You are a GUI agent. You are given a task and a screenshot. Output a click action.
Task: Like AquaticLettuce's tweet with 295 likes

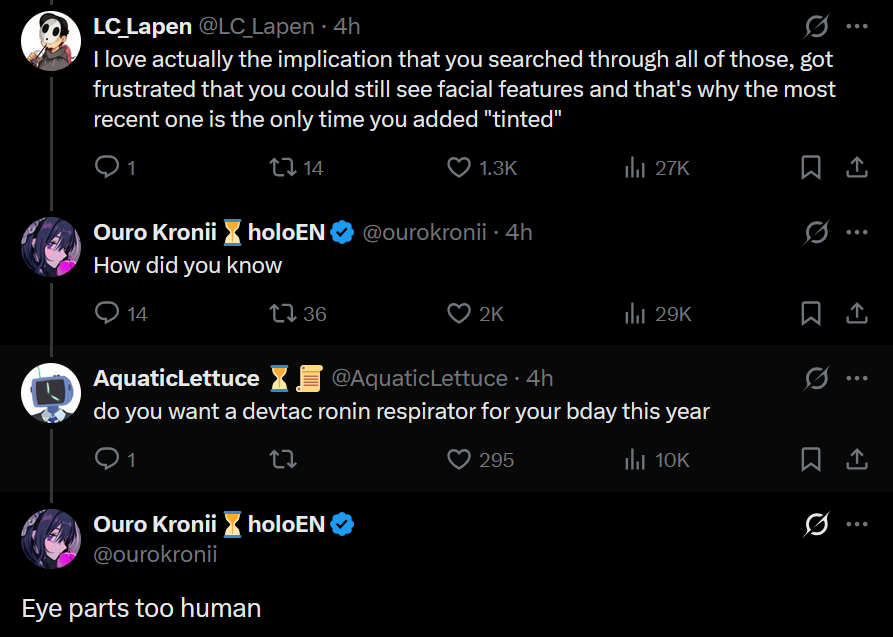click(459, 460)
